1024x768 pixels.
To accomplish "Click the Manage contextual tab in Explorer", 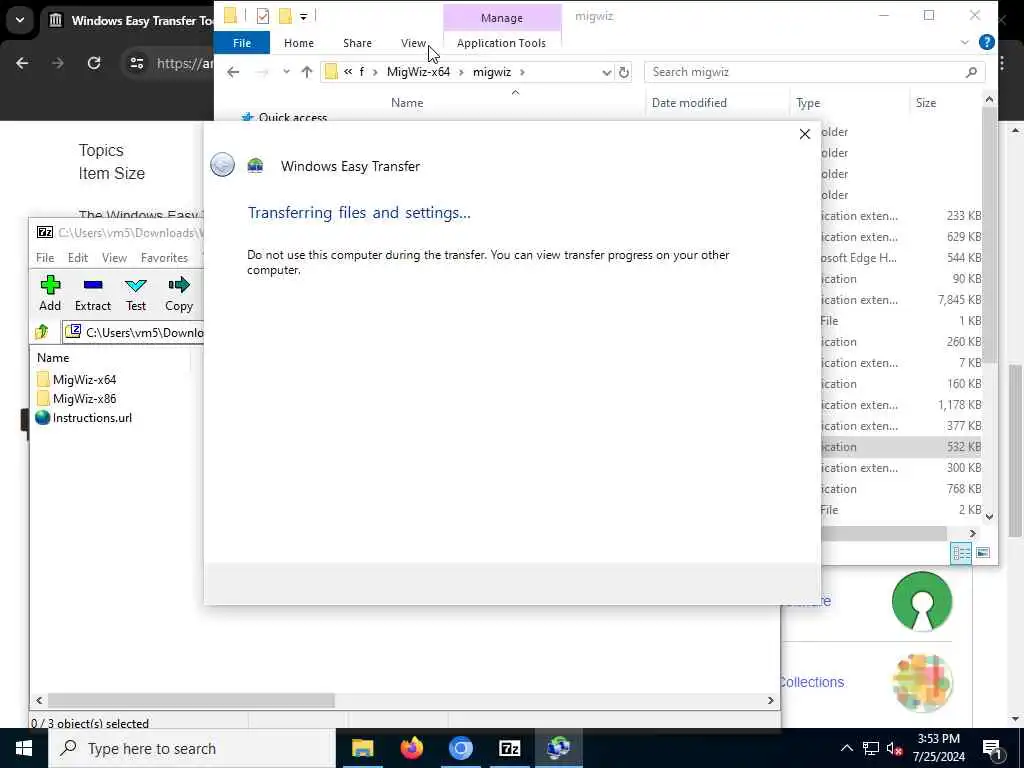I will pyautogui.click(x=502, y=18).
